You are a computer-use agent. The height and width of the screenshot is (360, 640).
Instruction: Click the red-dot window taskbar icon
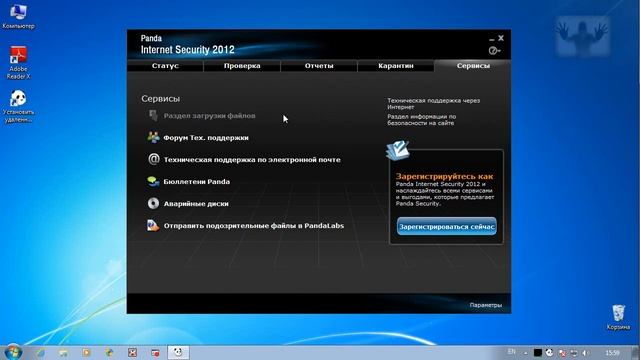point(155,353)
